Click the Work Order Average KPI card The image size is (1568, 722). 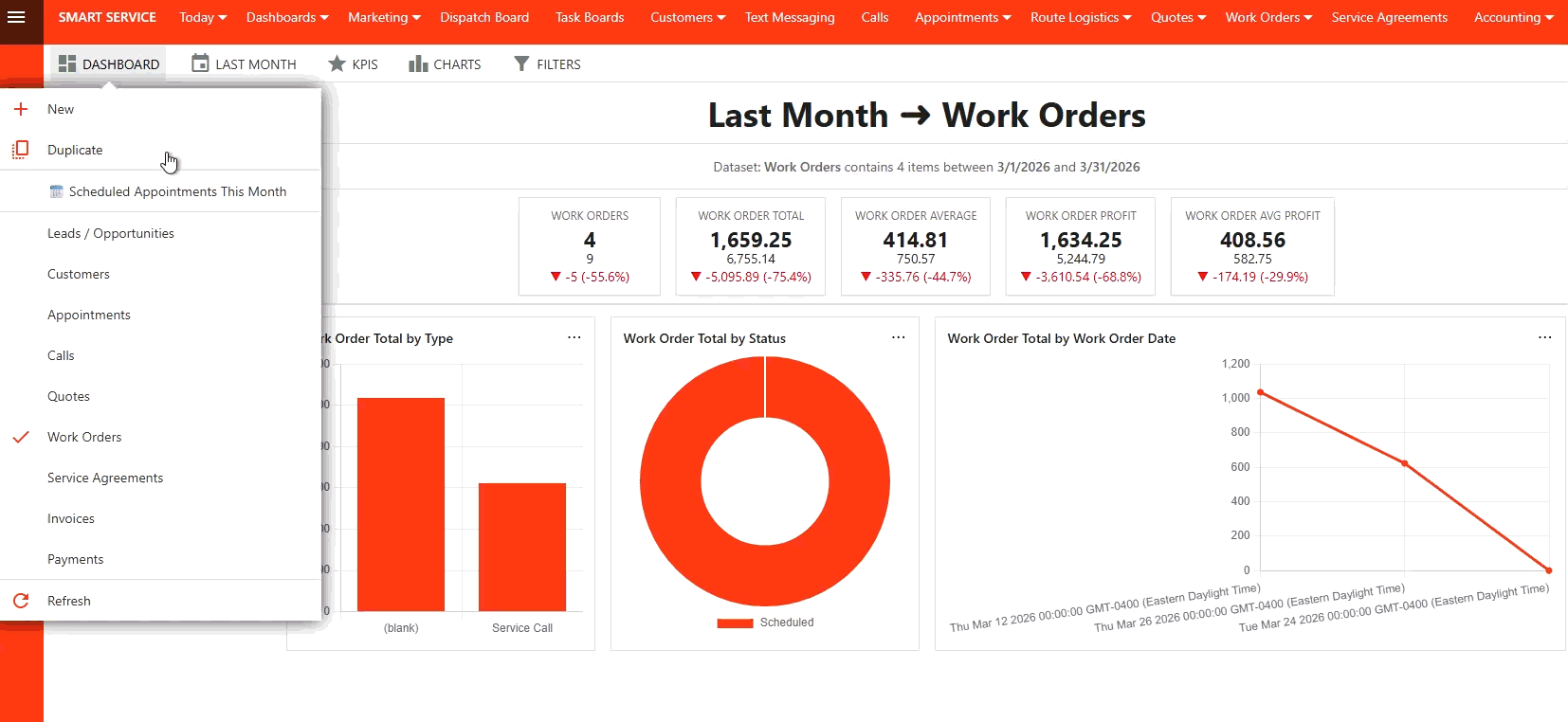coord(916,246)
